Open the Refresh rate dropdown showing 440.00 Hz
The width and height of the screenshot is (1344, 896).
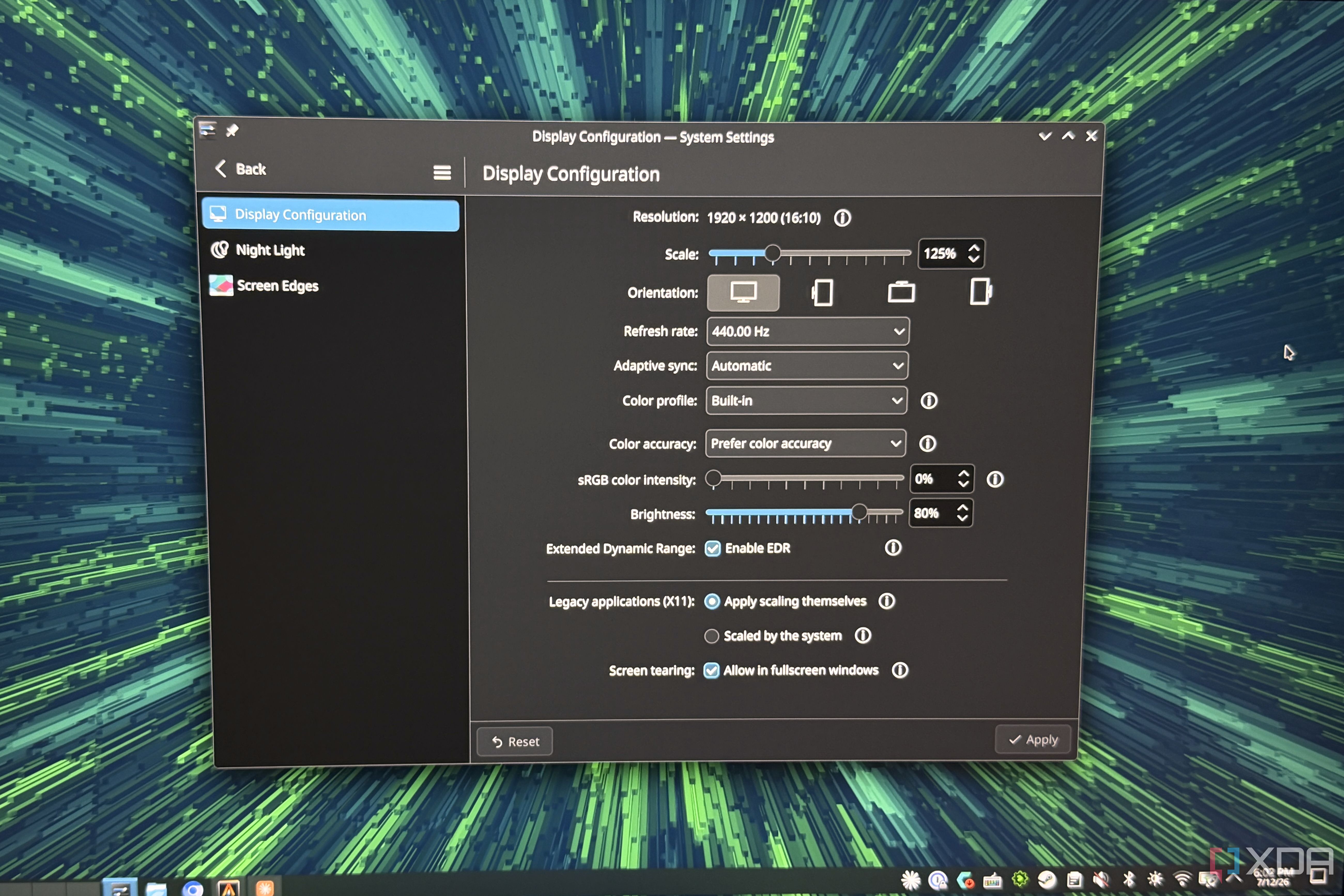pos(808,331)
